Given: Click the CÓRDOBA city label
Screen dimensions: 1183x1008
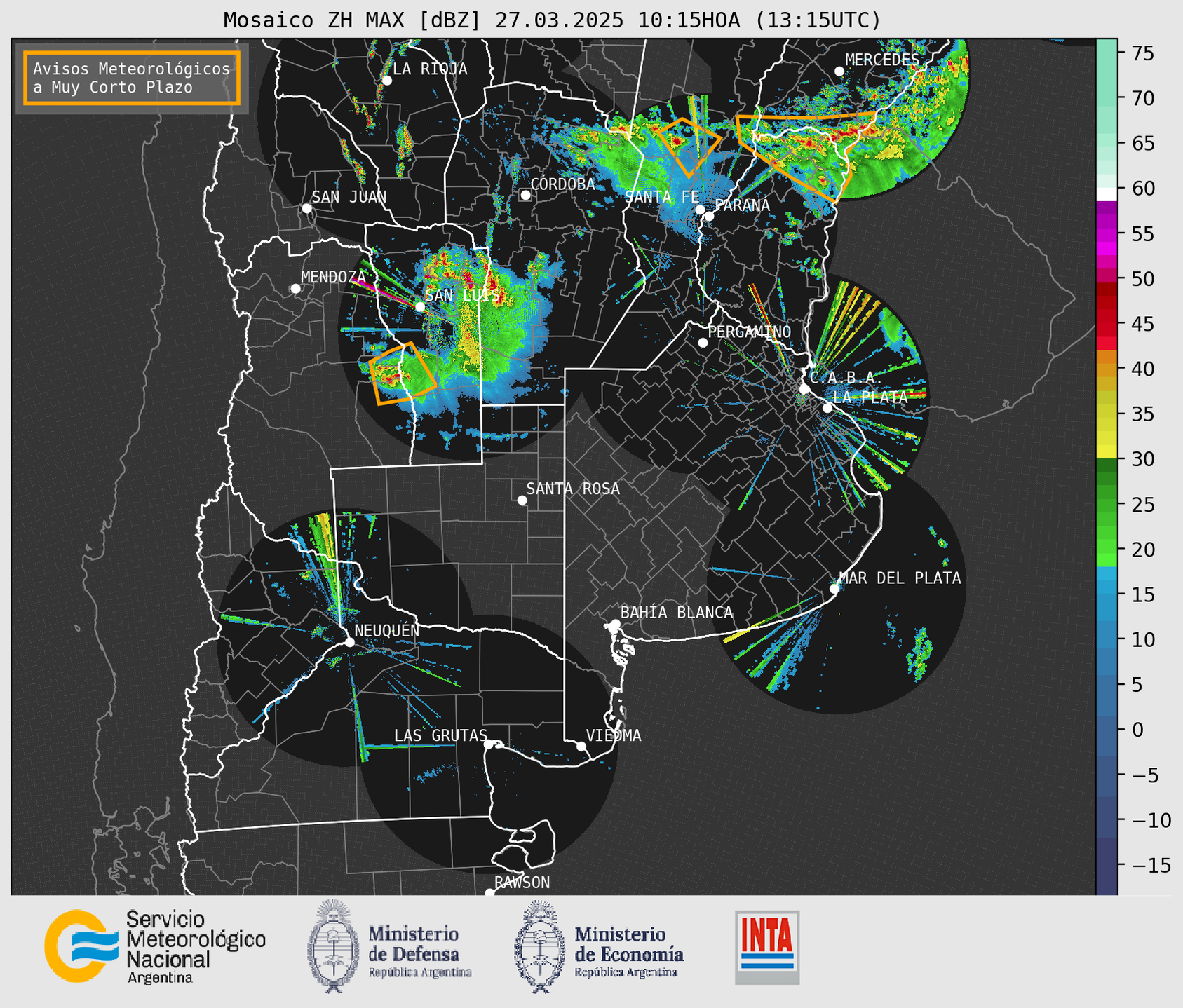Looking at the screenshot, I should click(562, 184).
